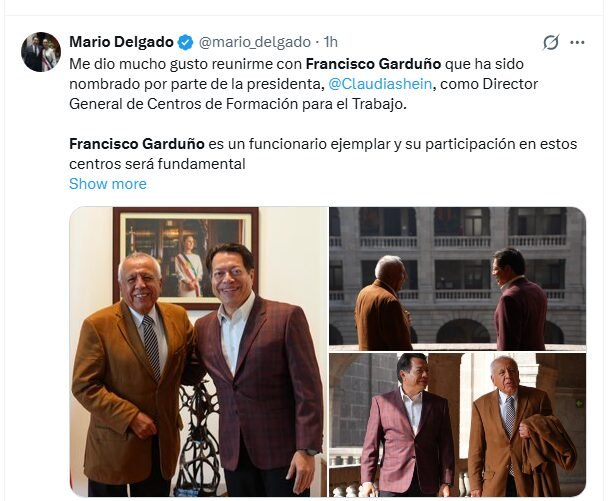This screenshot has height=501, width=612.
Task: Open the bottom-right walking photo
Action: point(457,425)
